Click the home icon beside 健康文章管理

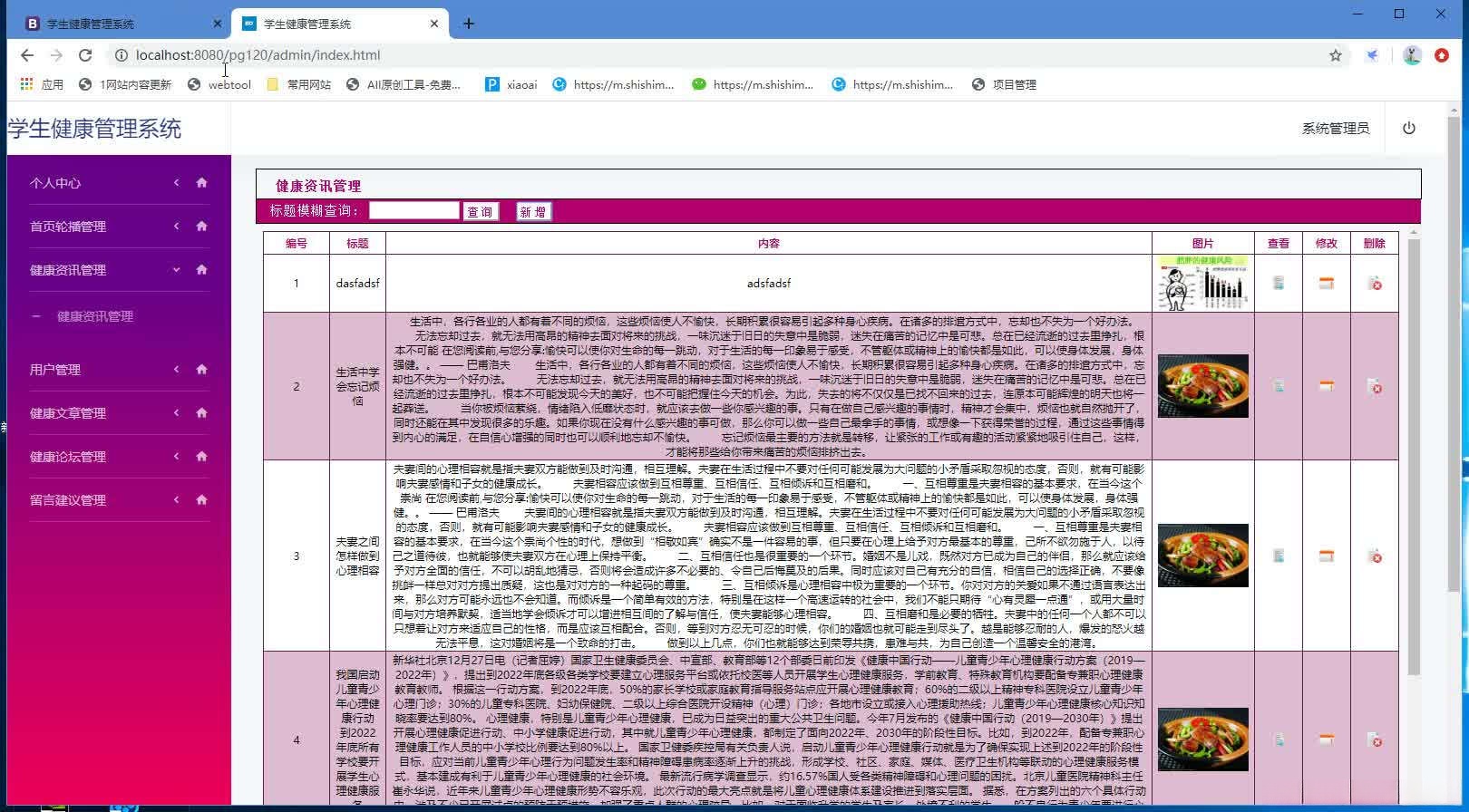click(201, 412)
